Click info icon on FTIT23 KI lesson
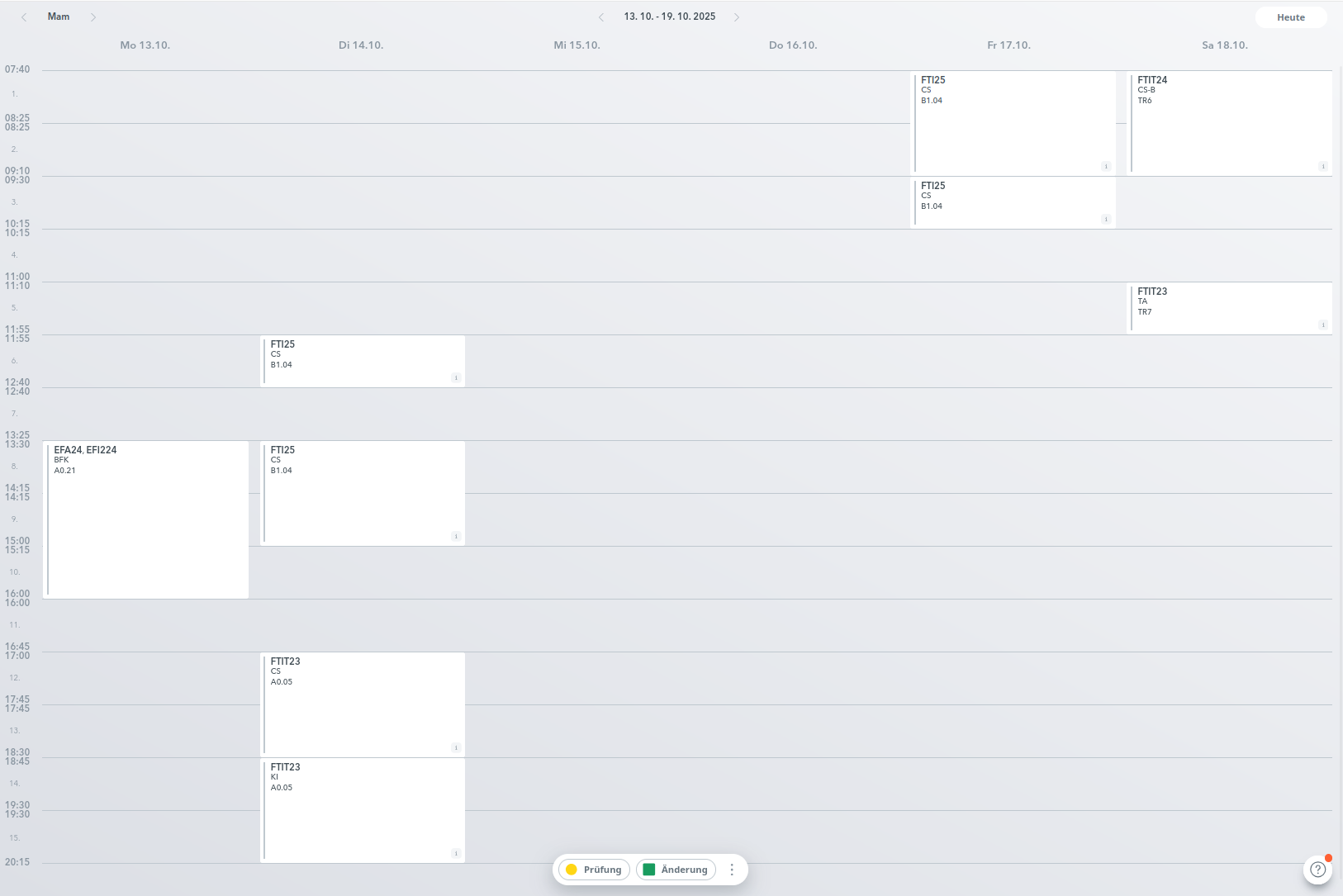The width and height of the screenshot is (1343, 896). (x=456, y=854)
